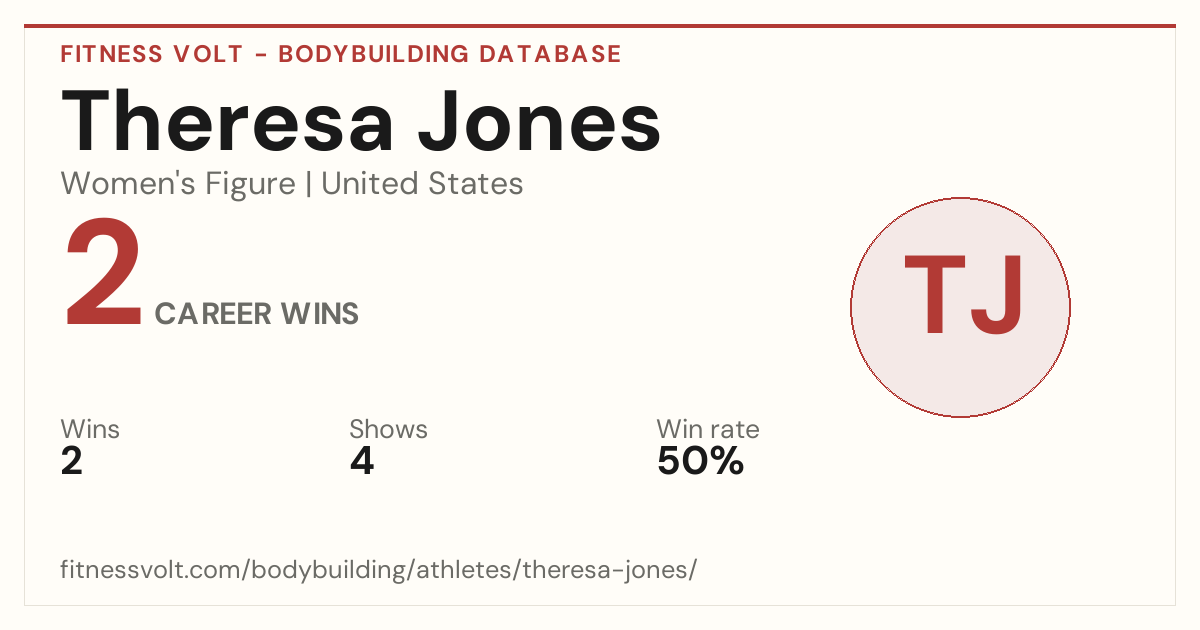1200x630 pixels.
Task: Click the United States country label
Action: pos(422,184)
